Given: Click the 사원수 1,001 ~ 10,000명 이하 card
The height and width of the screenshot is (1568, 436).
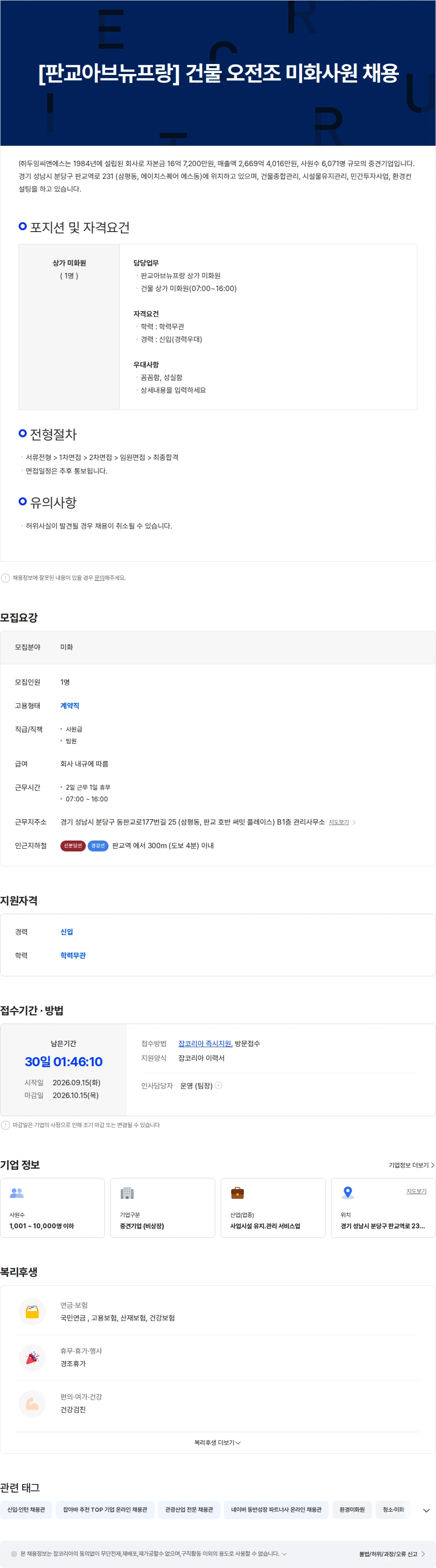Looking at the screenshot, I should coord(52,1207).
